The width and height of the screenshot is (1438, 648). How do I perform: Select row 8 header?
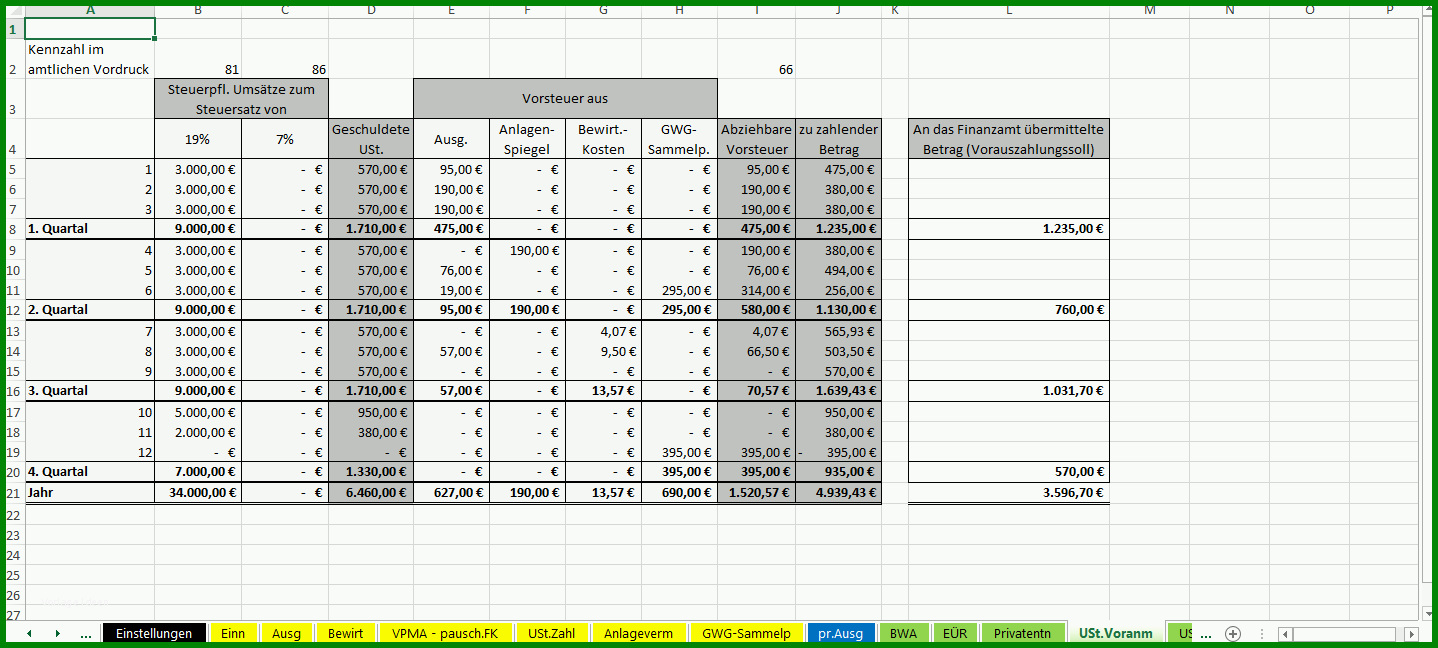point(14,229)
